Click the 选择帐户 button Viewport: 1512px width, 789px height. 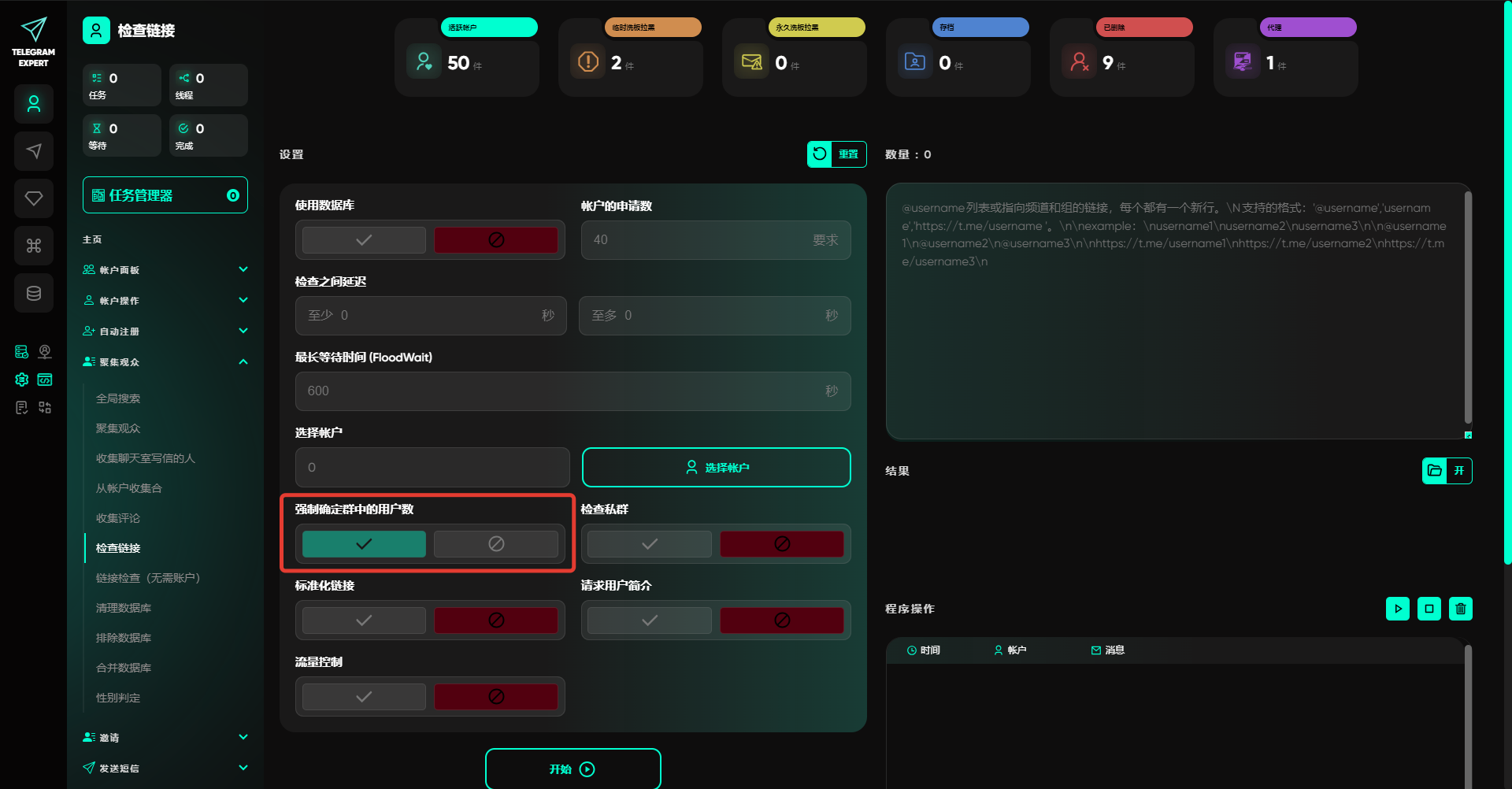716,468
